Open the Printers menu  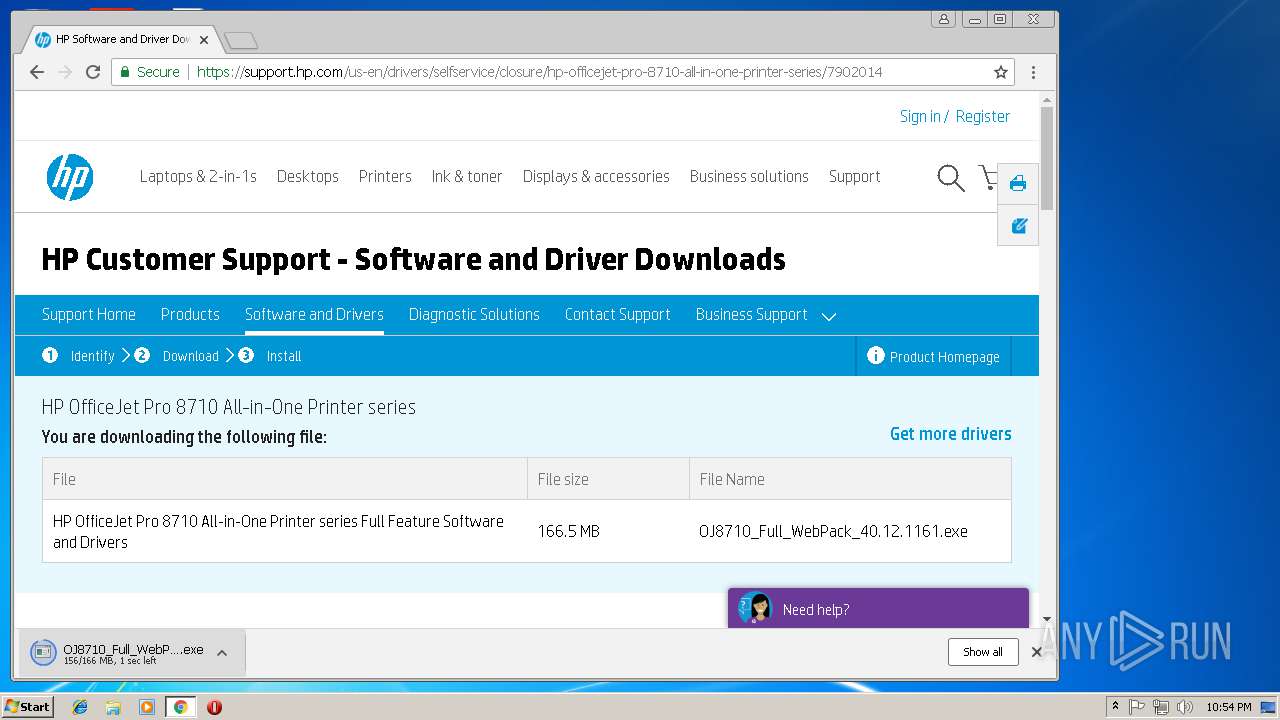385,176
